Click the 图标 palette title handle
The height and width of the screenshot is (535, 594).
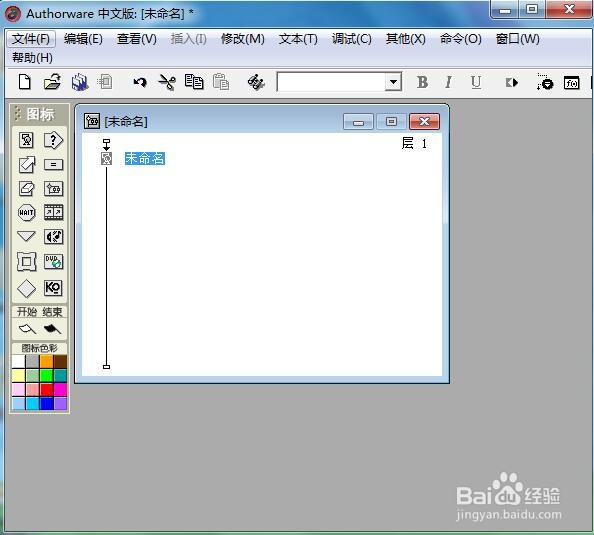[39, 114]
